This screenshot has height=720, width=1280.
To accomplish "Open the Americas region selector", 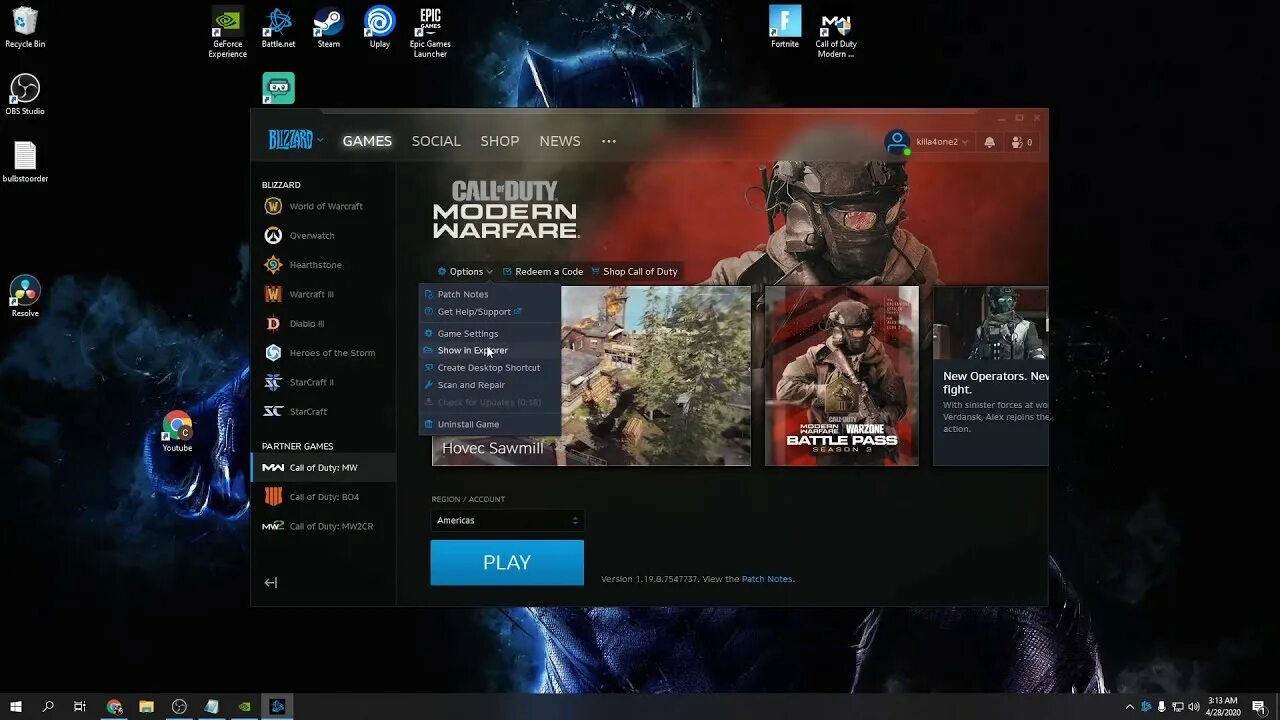I will (507, 520).
